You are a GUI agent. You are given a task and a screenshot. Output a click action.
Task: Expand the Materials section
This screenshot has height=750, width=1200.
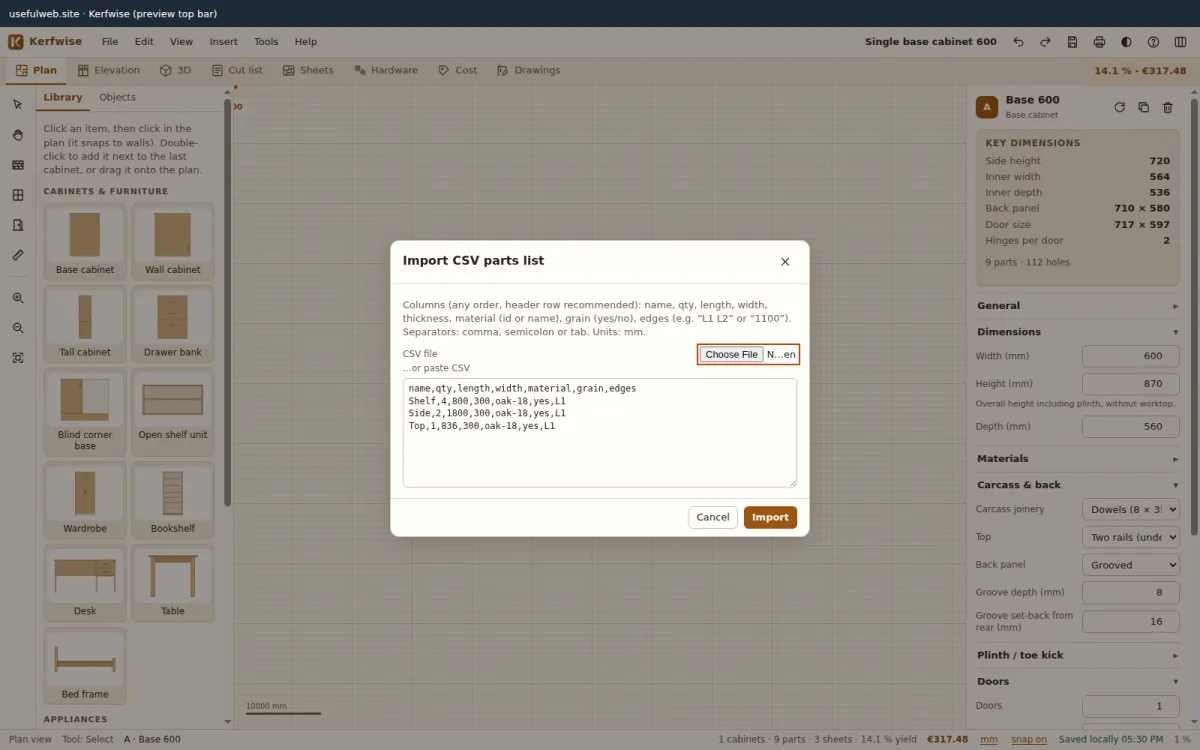point(1077,459)
